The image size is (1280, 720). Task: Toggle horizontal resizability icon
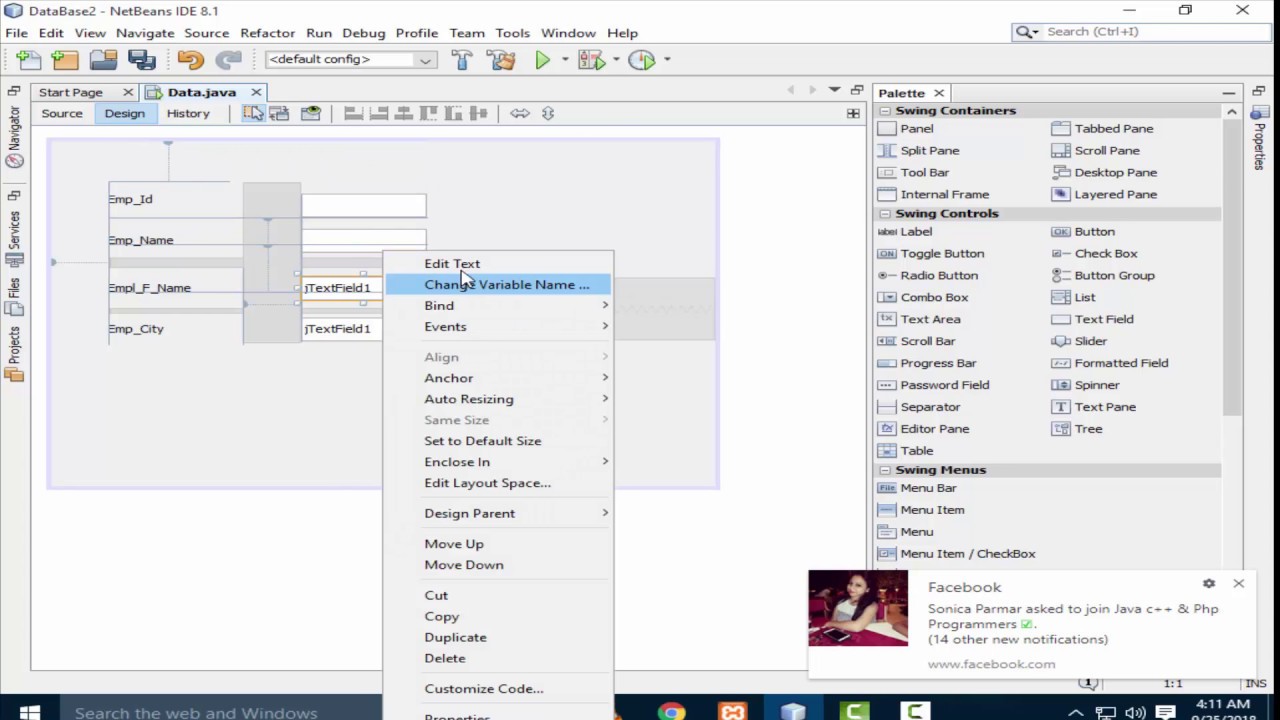520,113
